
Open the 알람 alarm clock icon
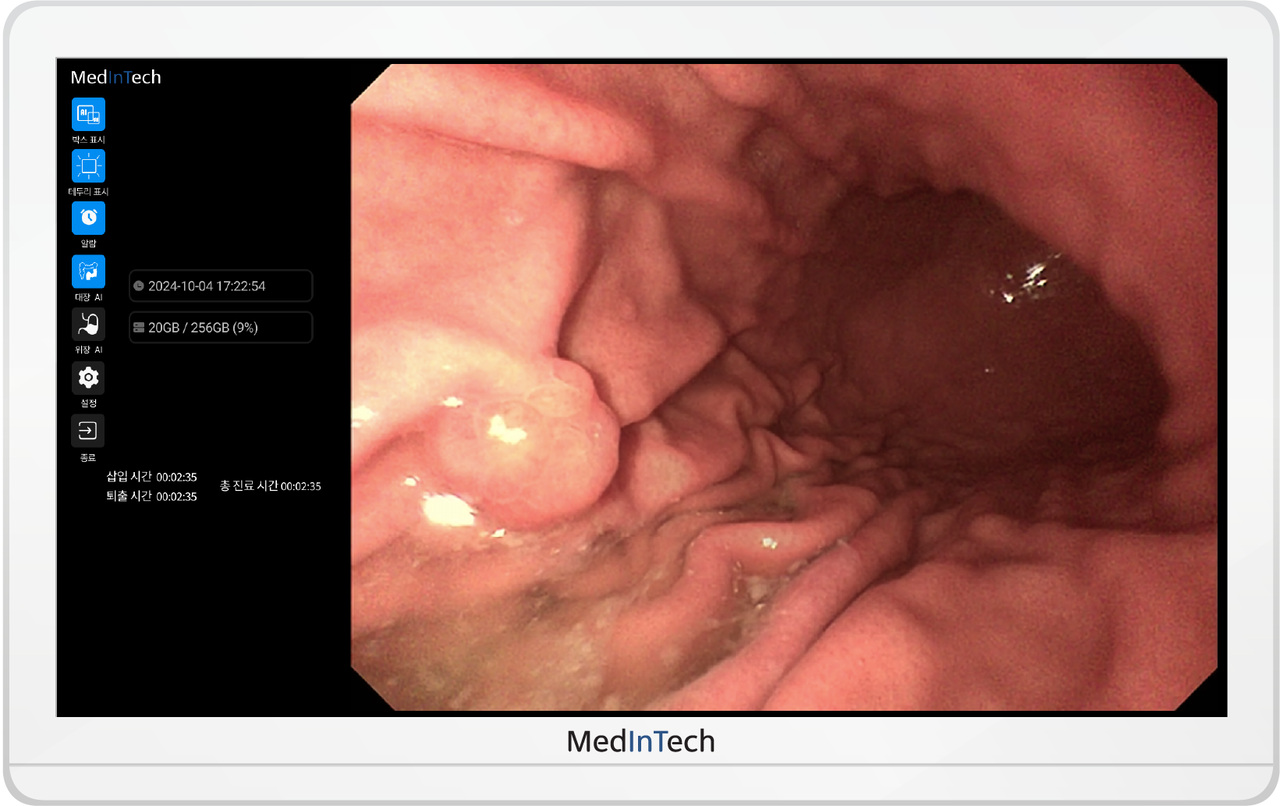point(88,218)
